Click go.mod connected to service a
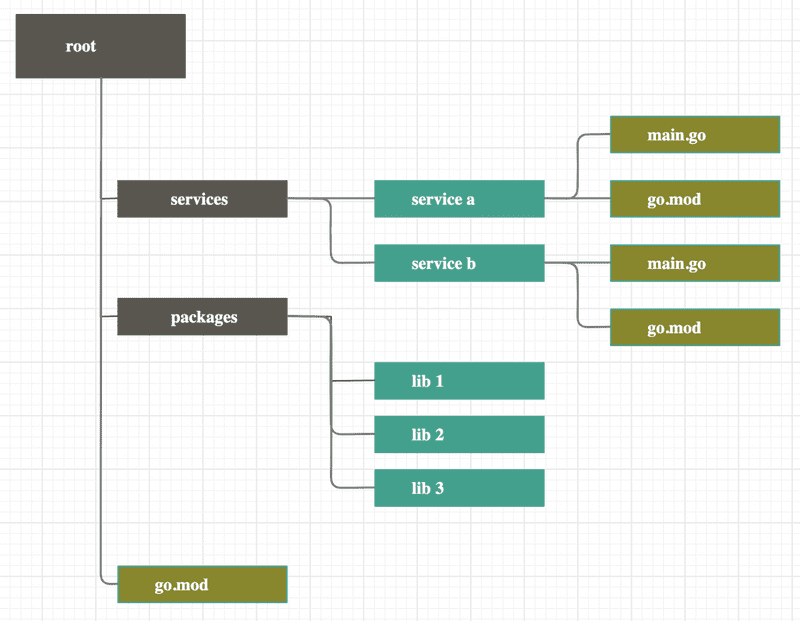Screen dimensions: 800x621 695,199
